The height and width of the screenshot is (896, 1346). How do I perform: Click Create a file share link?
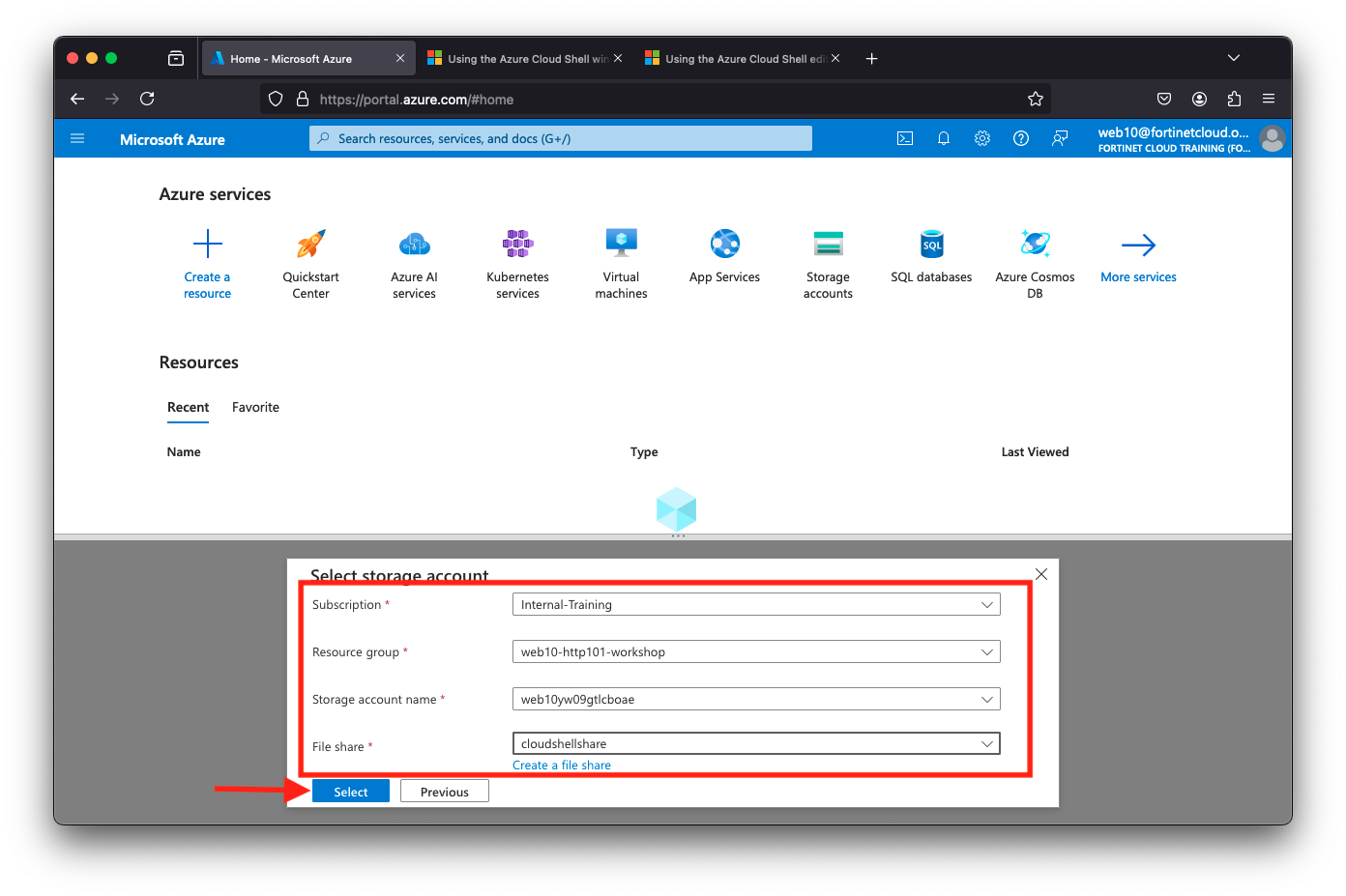(x=562, y=765)
